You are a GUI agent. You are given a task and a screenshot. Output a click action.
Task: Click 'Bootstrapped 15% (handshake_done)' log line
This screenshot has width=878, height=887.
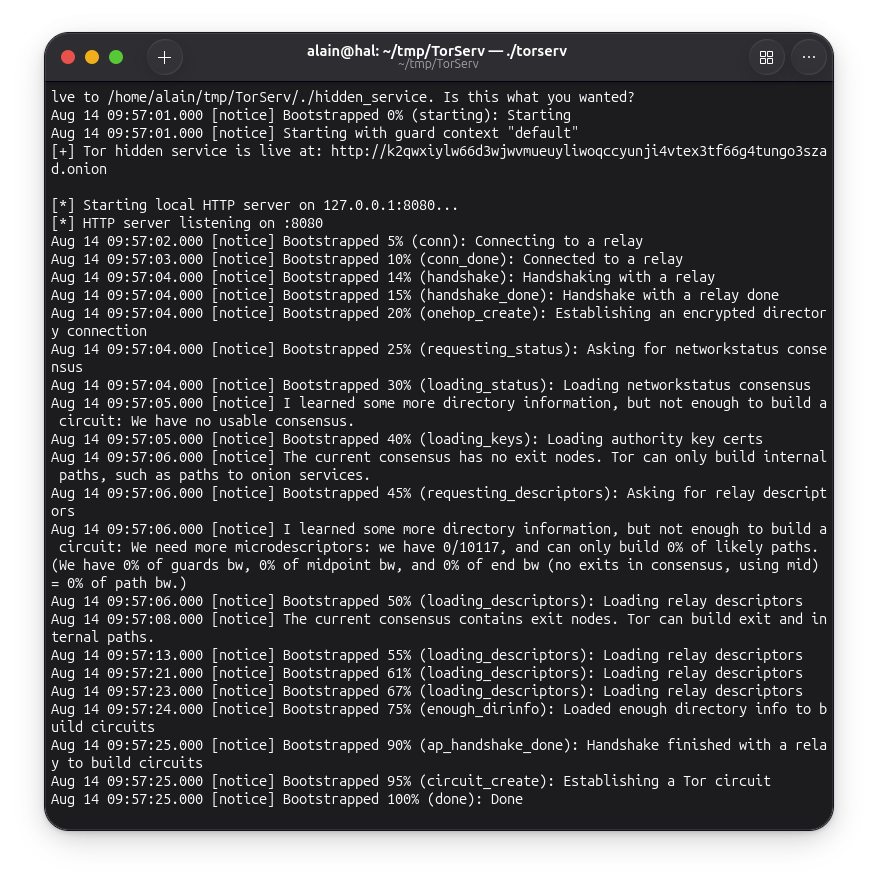(415, 295)
